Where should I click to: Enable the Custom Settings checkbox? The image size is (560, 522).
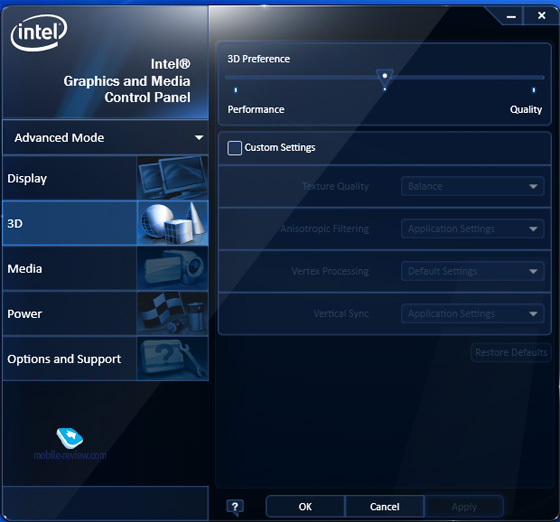pyautogui.click(x=235, y=148)
